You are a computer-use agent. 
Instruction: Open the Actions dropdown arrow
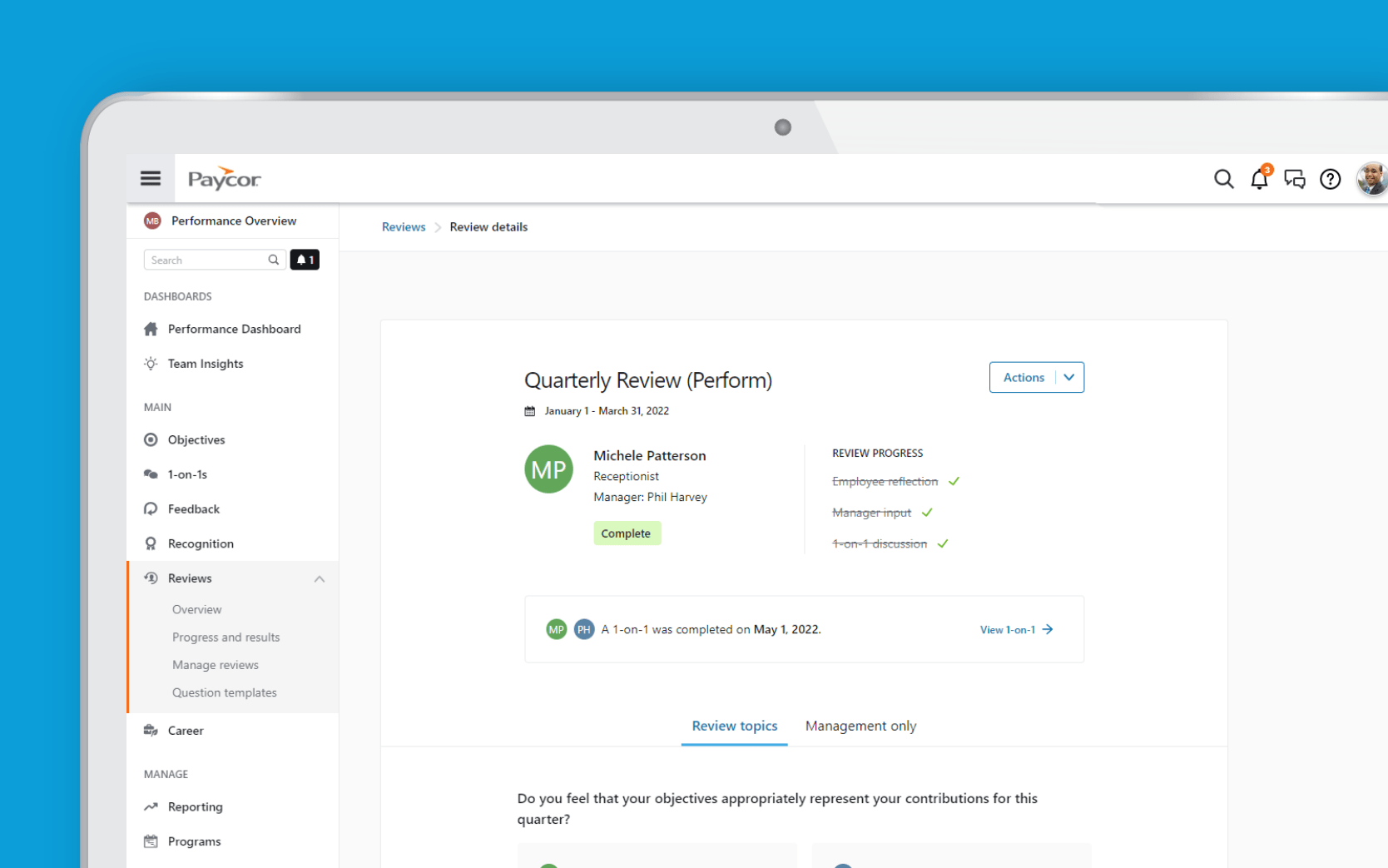click(1069, 377)
